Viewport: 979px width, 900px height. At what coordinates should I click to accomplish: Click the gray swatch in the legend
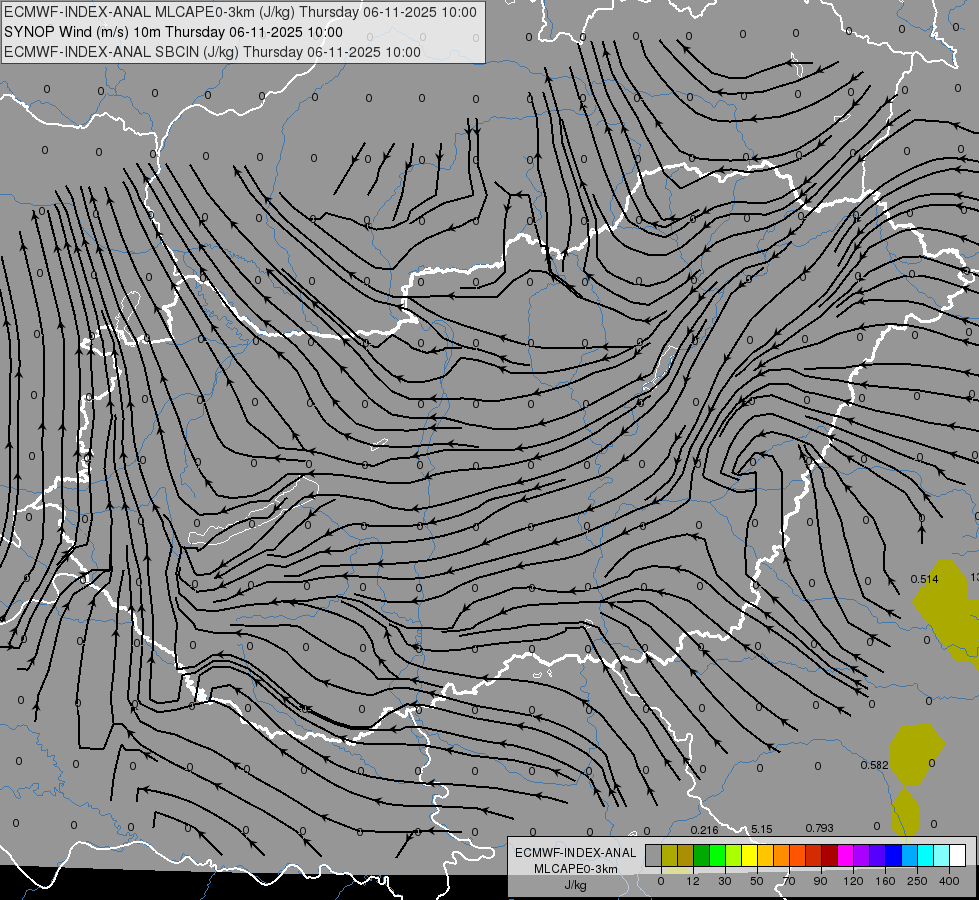654,855
